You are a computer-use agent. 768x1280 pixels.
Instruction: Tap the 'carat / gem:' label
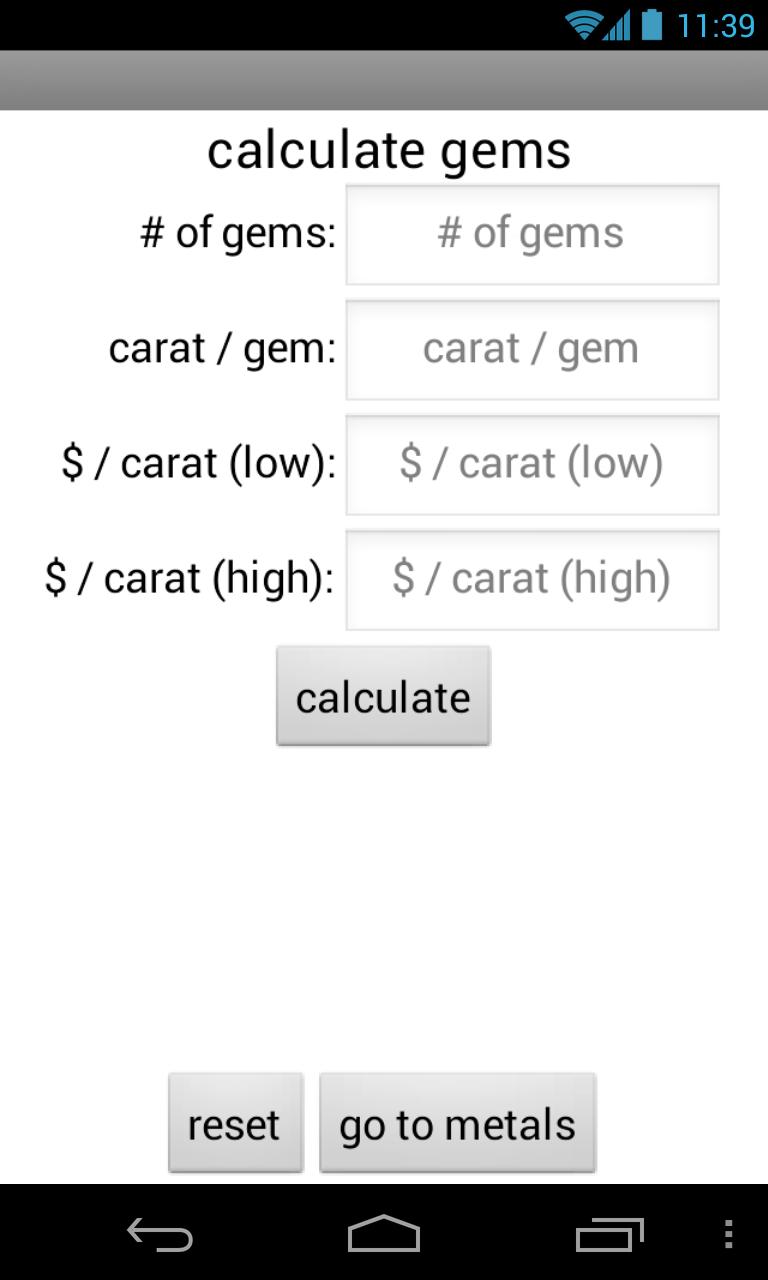click(222, 349)
